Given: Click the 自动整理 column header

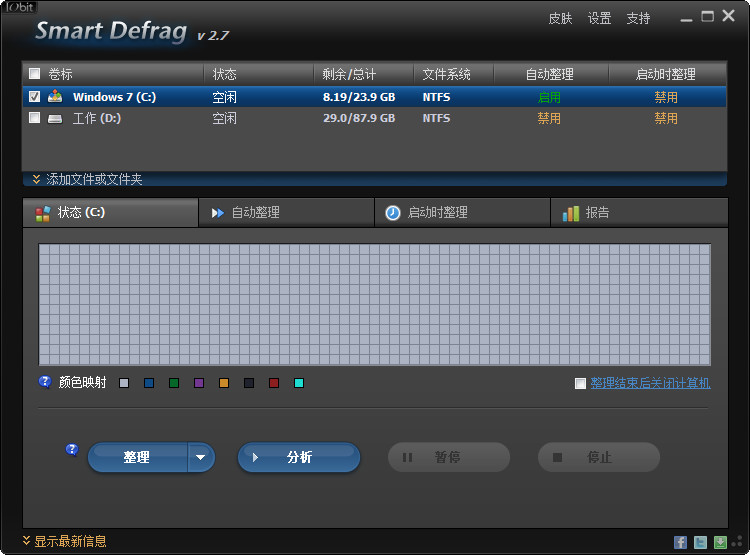Looking at the screenshot, I should click(550, 74).
